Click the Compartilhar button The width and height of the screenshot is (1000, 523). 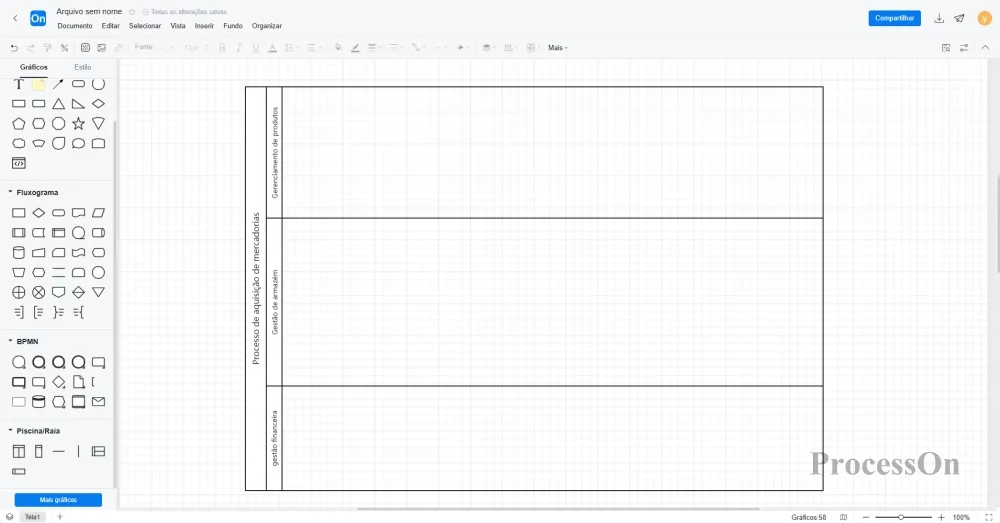pyautogui.click(x=894, y=18)
